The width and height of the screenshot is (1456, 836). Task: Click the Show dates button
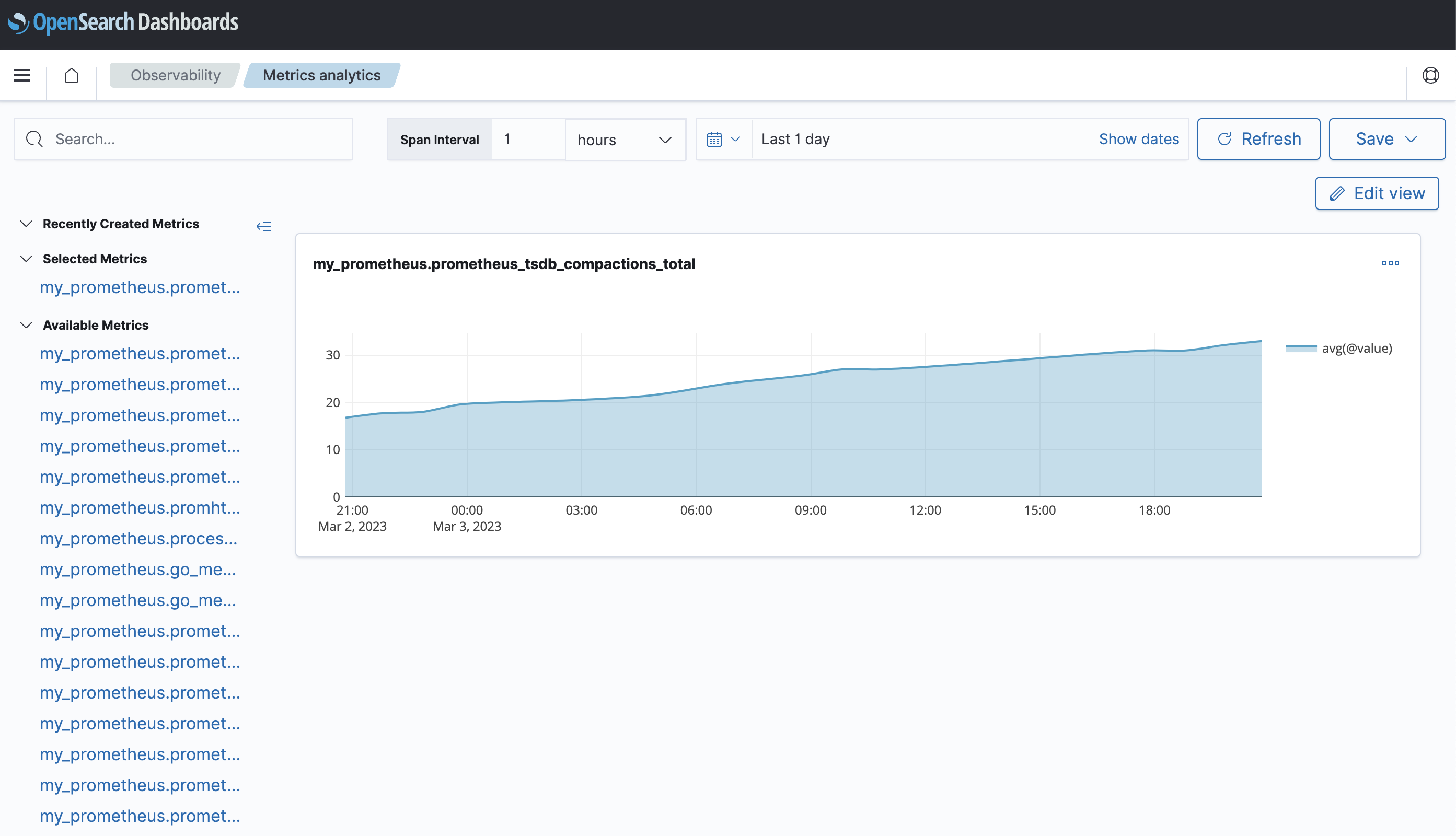click(1139, 138)
